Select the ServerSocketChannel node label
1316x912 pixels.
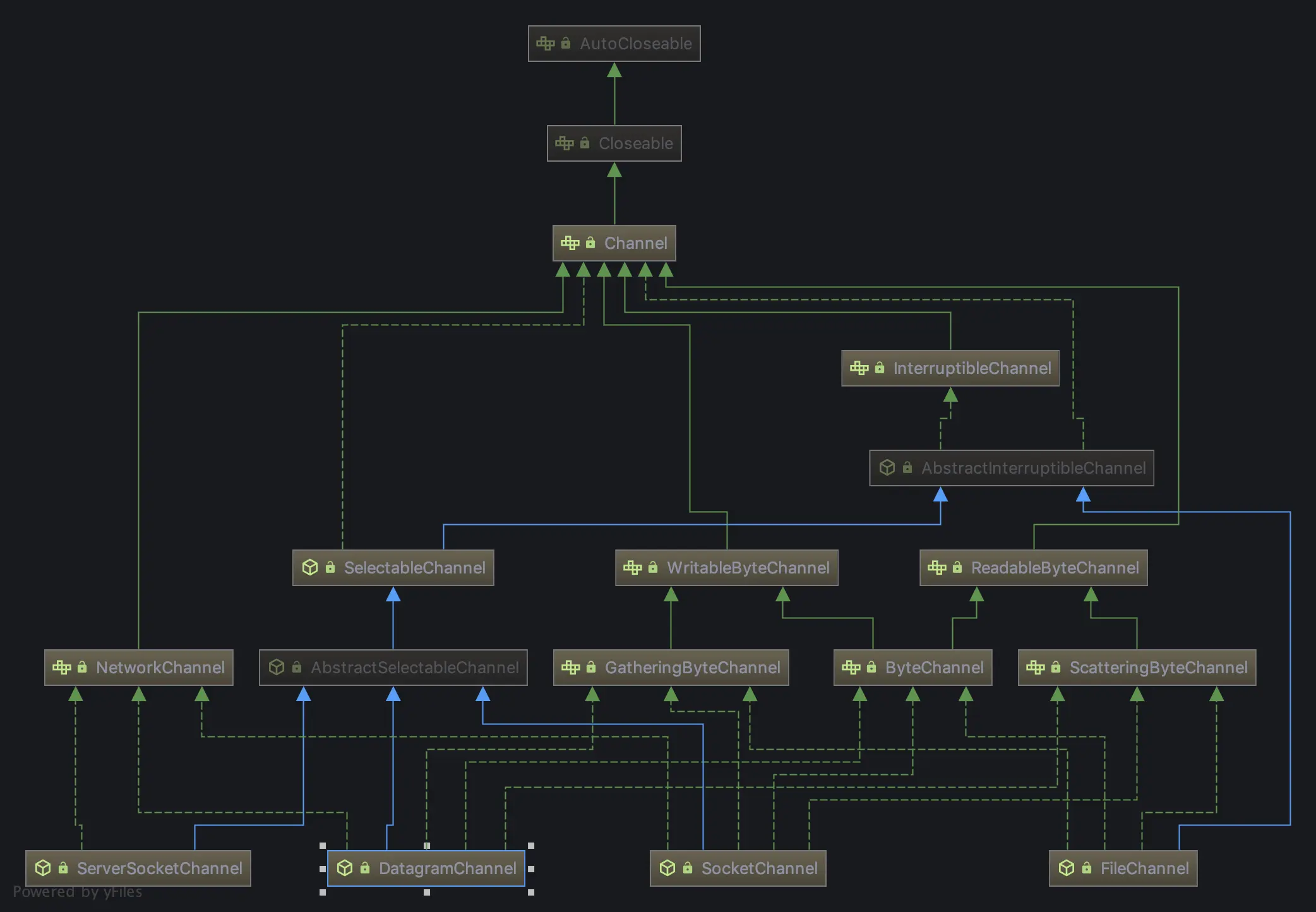(x=159, y=868)
